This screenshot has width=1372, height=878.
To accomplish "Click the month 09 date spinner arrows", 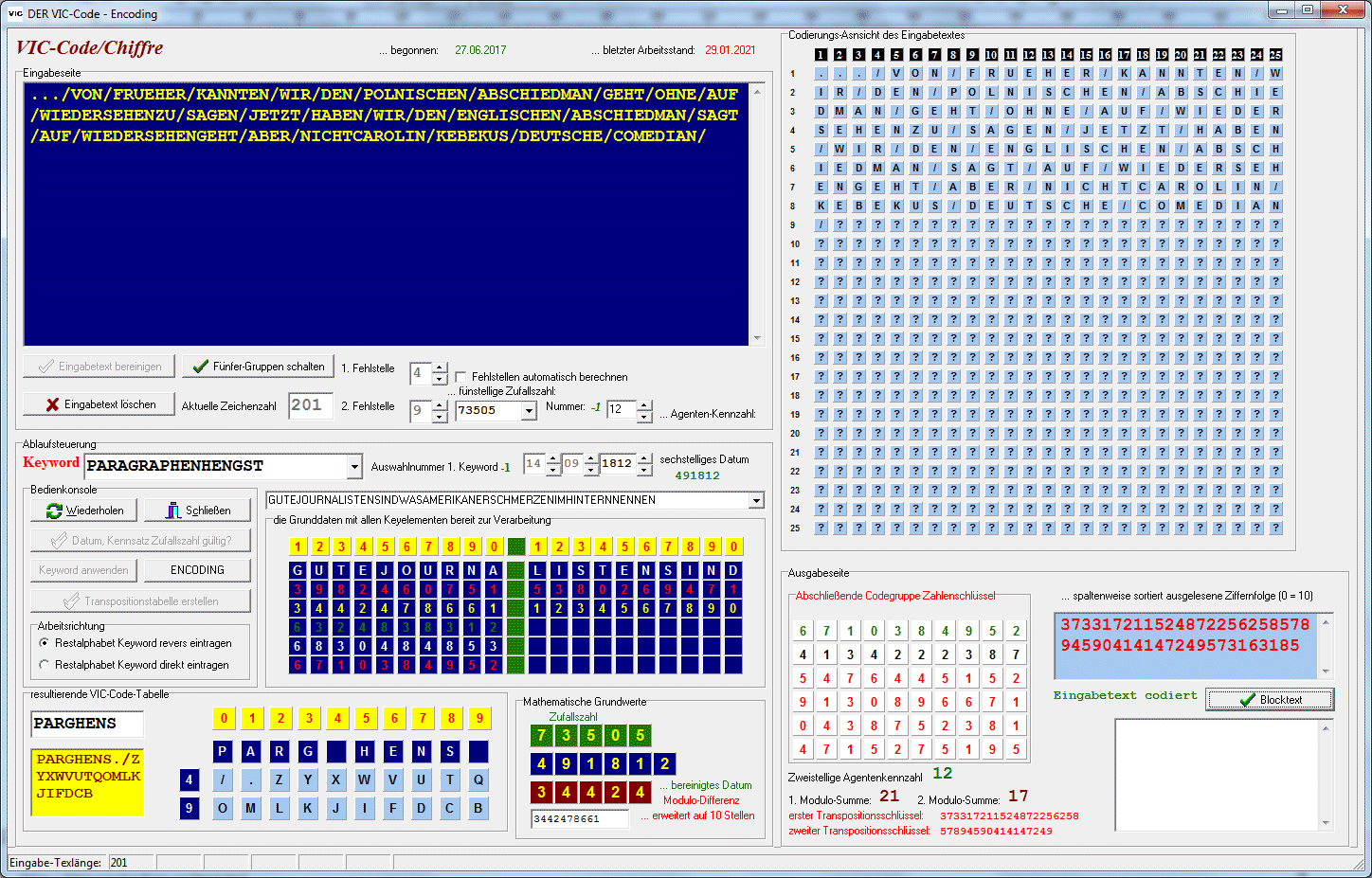I will [591, 464].
